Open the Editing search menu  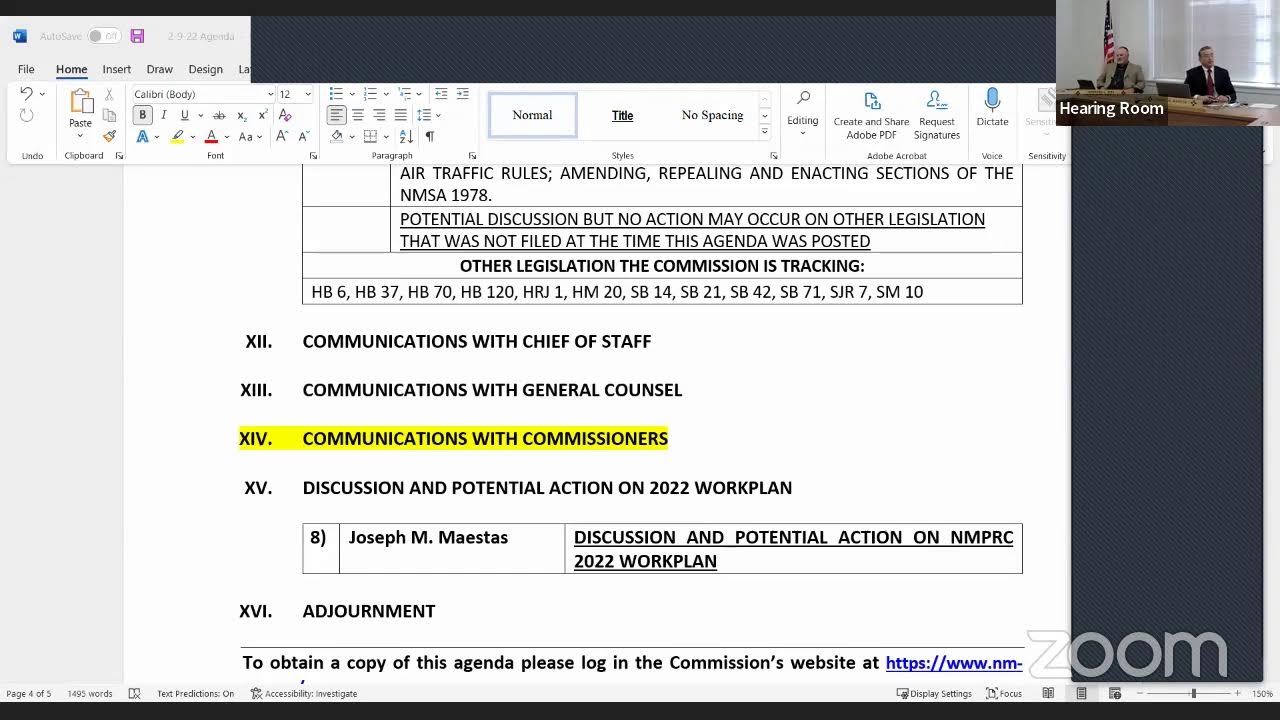[803, 112]
